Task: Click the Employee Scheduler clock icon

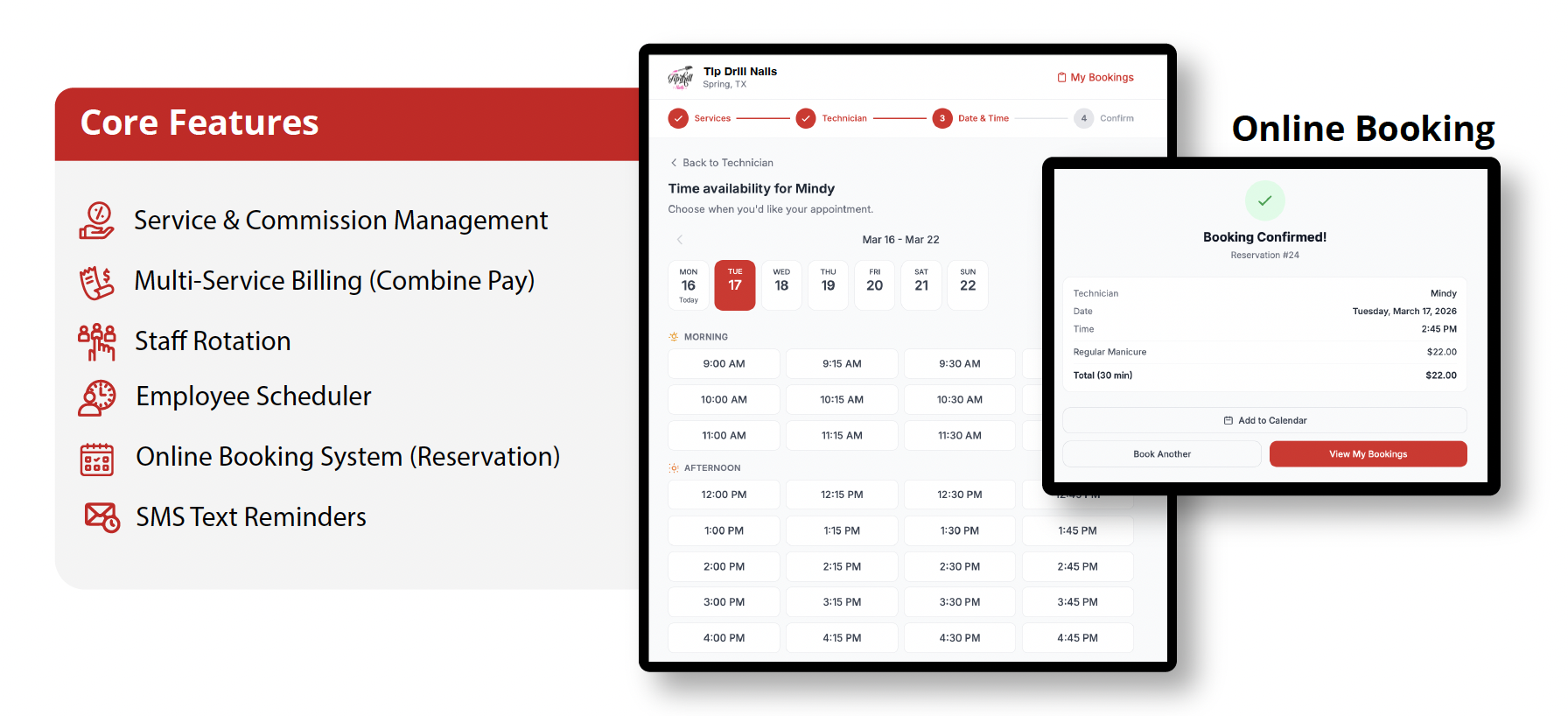Action: [x=97, y=397]
